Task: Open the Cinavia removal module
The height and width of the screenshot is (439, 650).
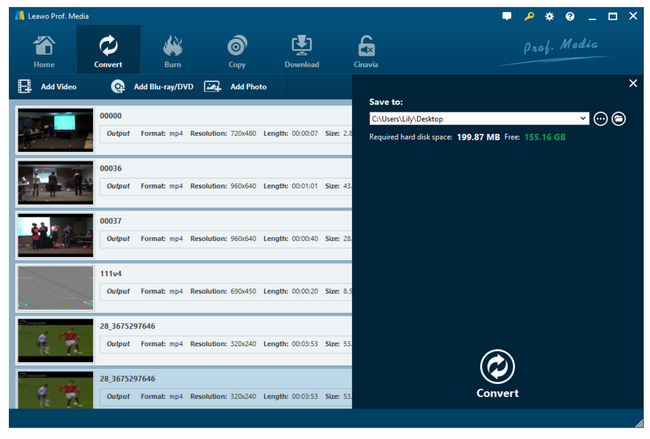Action: [366, 52]
